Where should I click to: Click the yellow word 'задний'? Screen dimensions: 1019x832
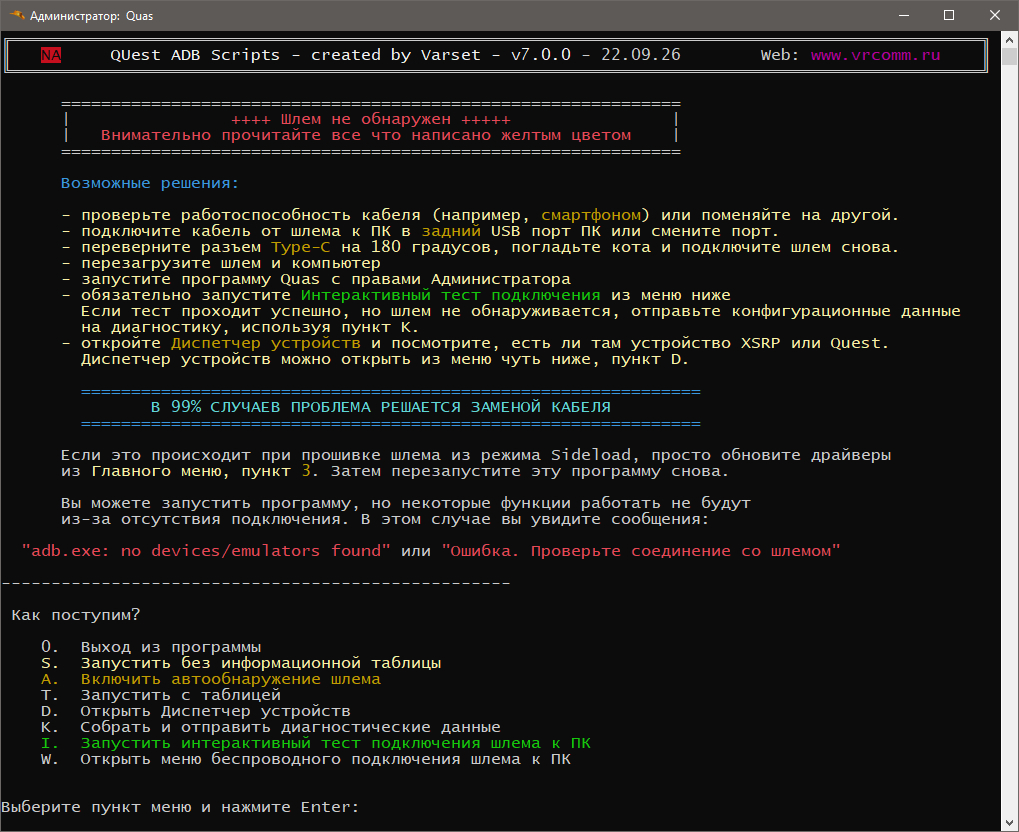coord(452,231)
